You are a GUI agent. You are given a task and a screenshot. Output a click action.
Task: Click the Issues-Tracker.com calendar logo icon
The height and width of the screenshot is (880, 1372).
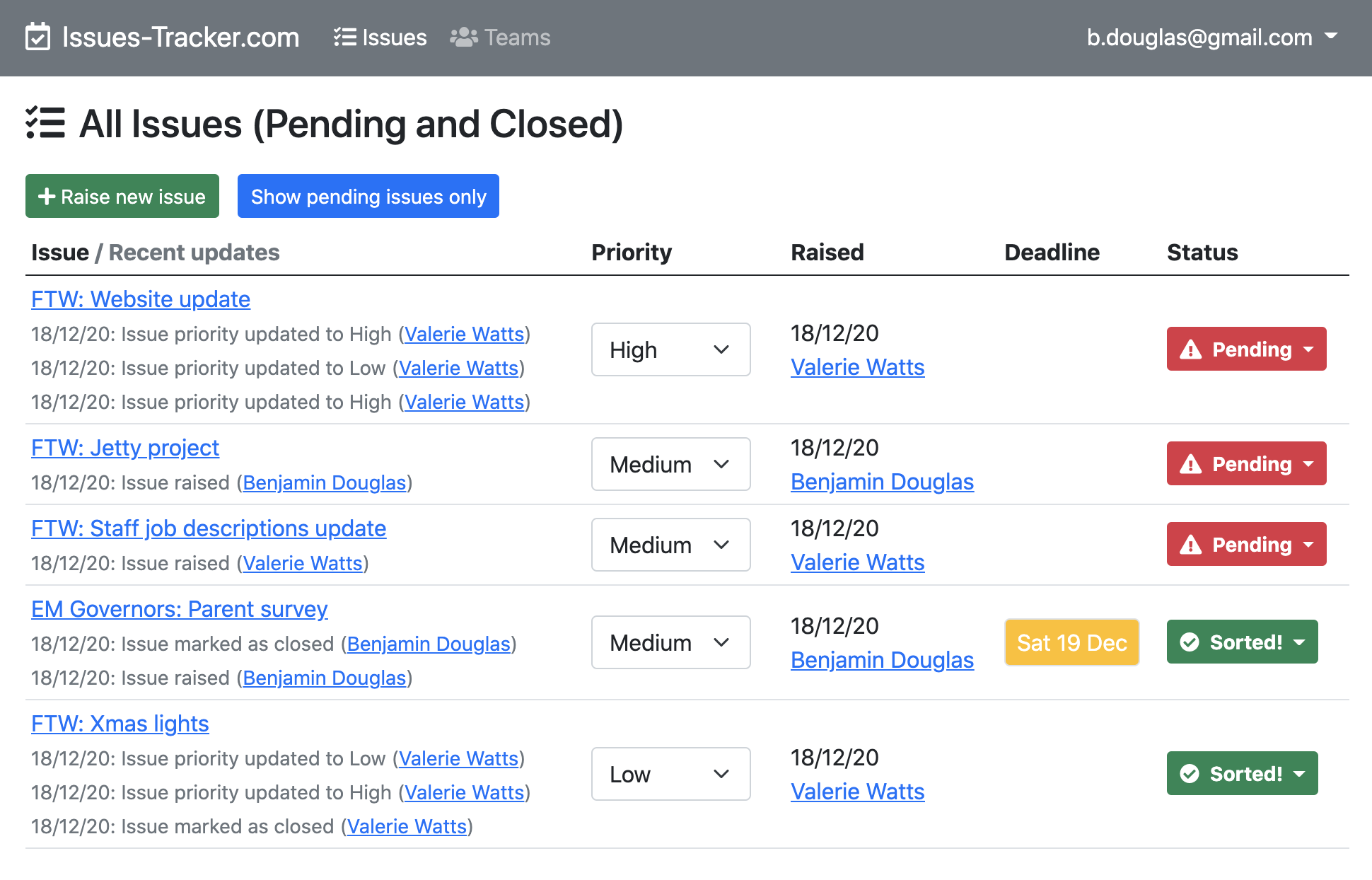coord(37,37)
